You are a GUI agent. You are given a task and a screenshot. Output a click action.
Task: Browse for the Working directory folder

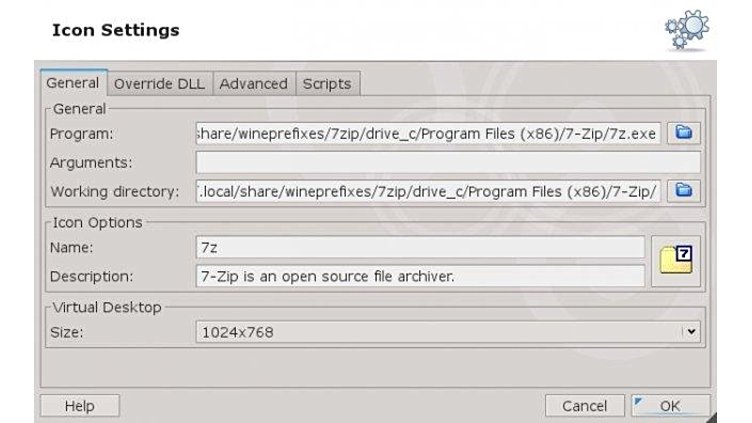coord(684,190)
